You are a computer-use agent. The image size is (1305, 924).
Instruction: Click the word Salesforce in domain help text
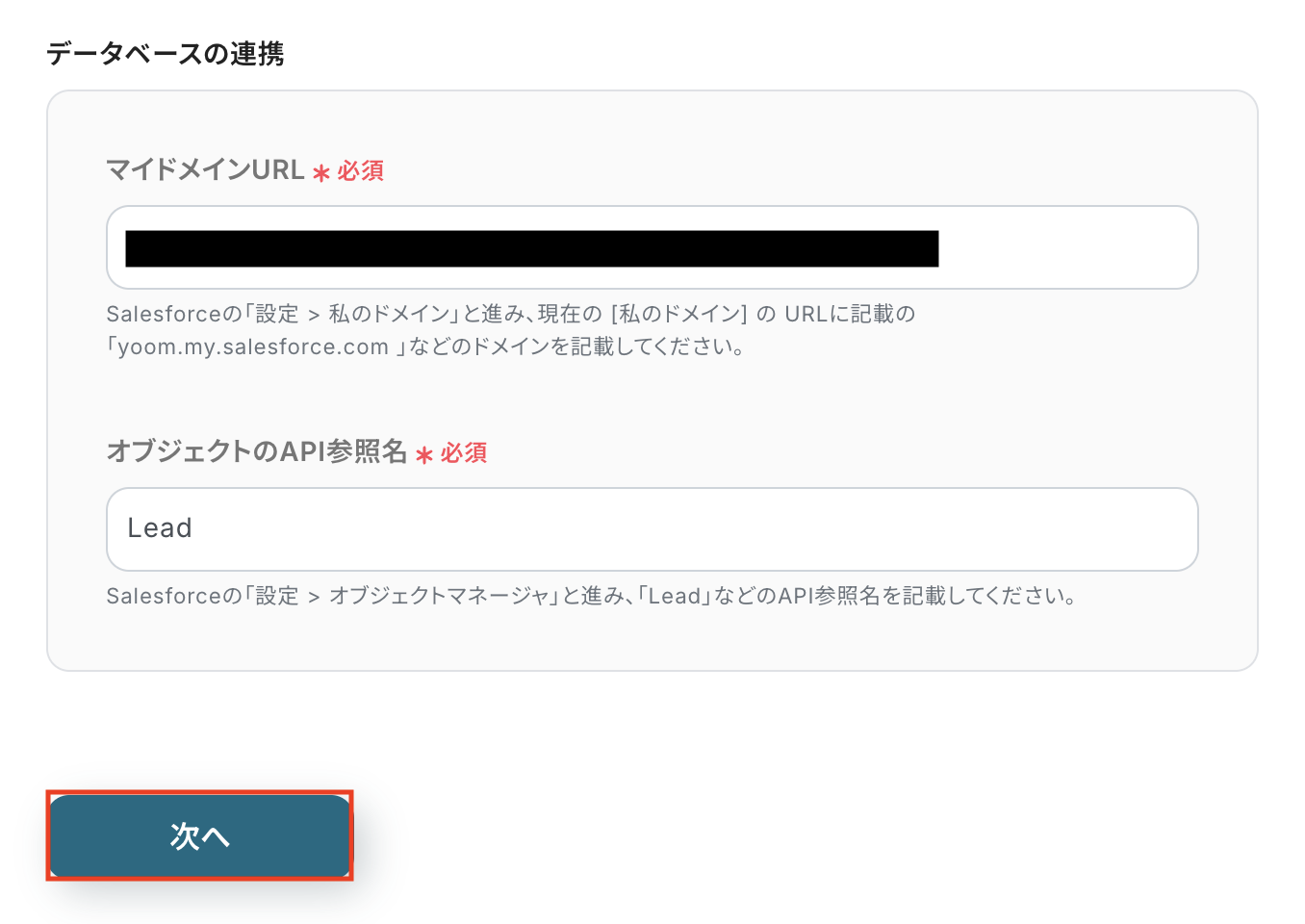[164, 314]
